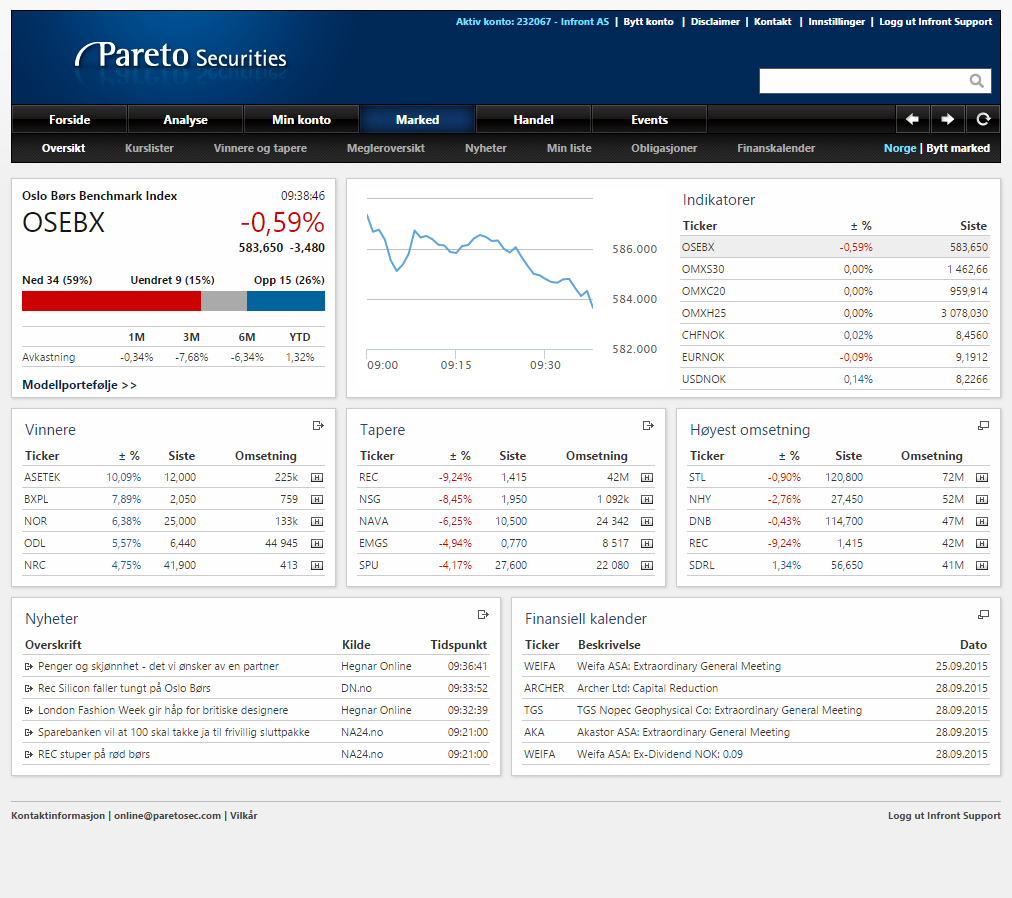Click the search magnifier icon
This screenshot has height=898, width=1012.
[x=977, y=81]
